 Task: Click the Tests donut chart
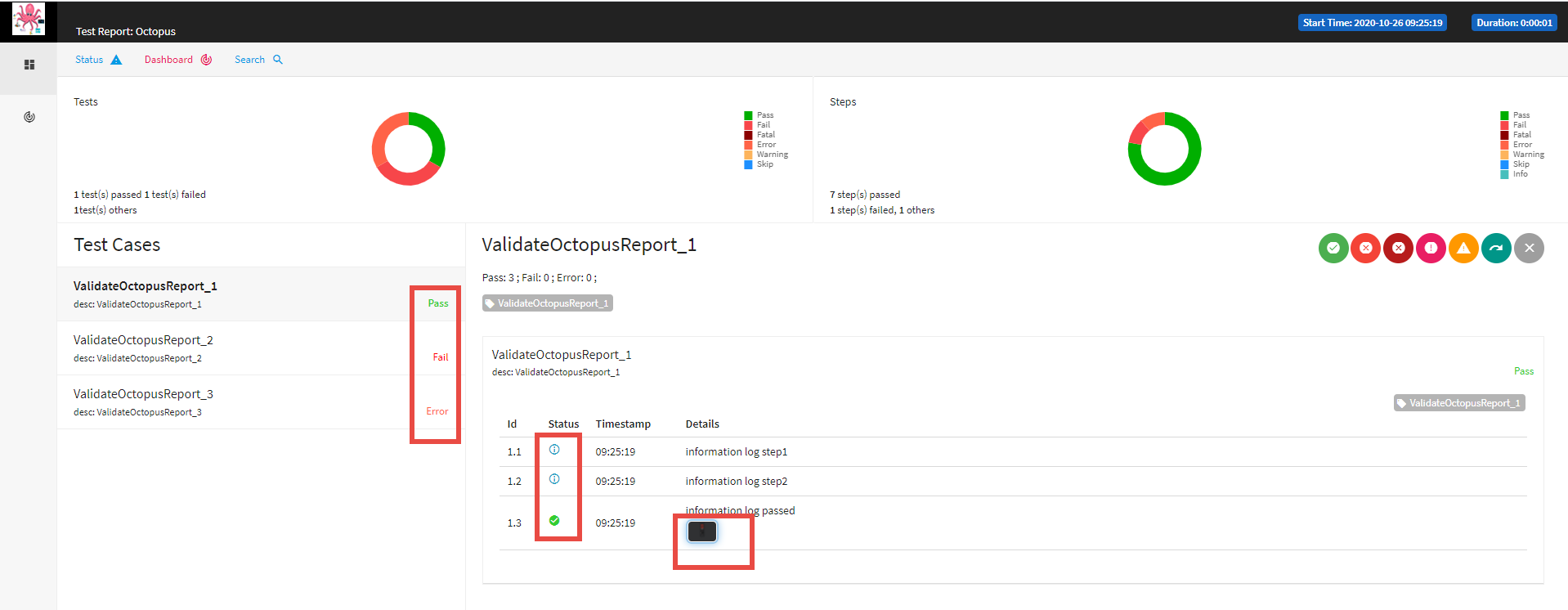409,149
